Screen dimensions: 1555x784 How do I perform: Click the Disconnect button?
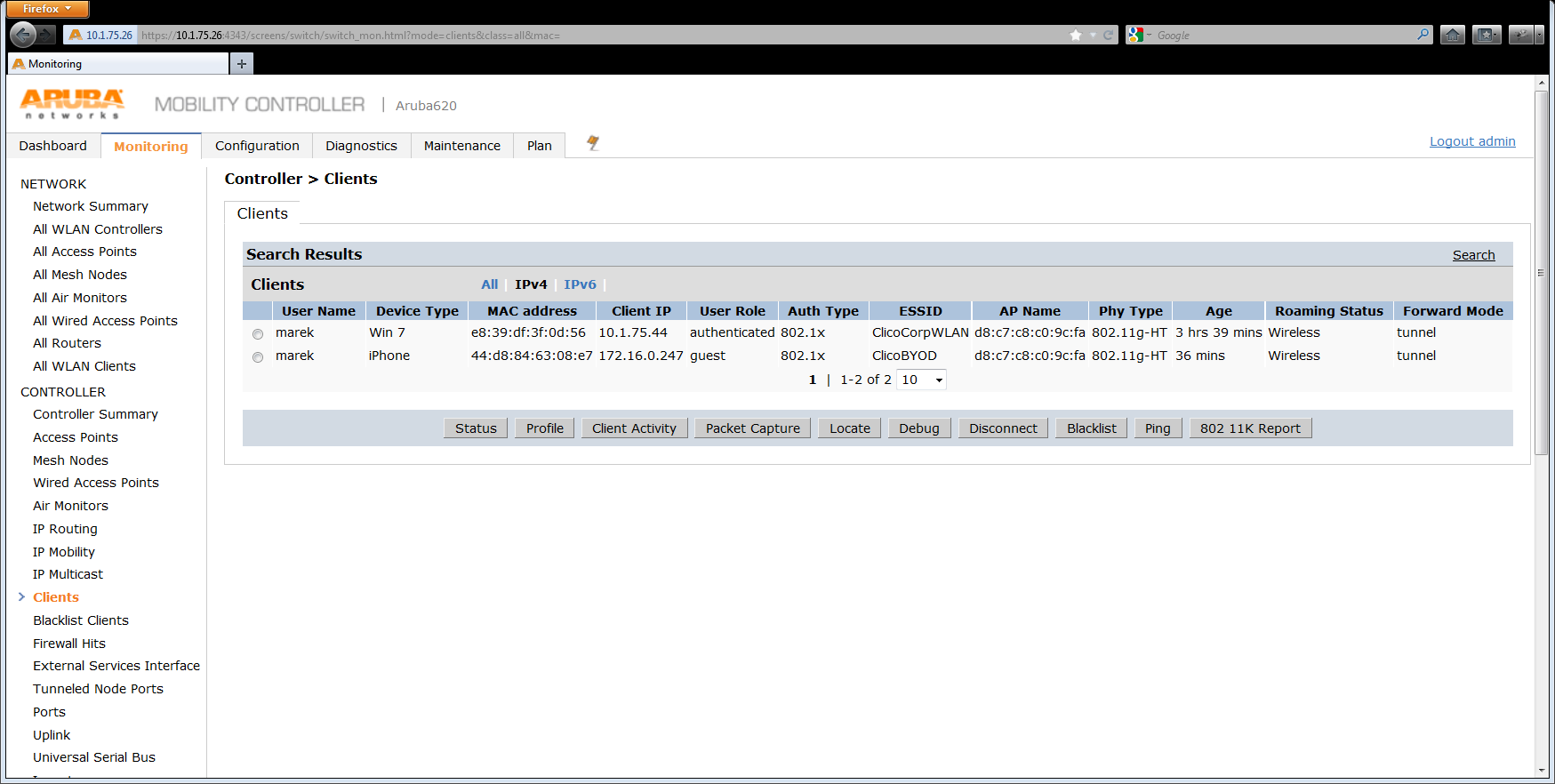click(x=1003, y=428)
